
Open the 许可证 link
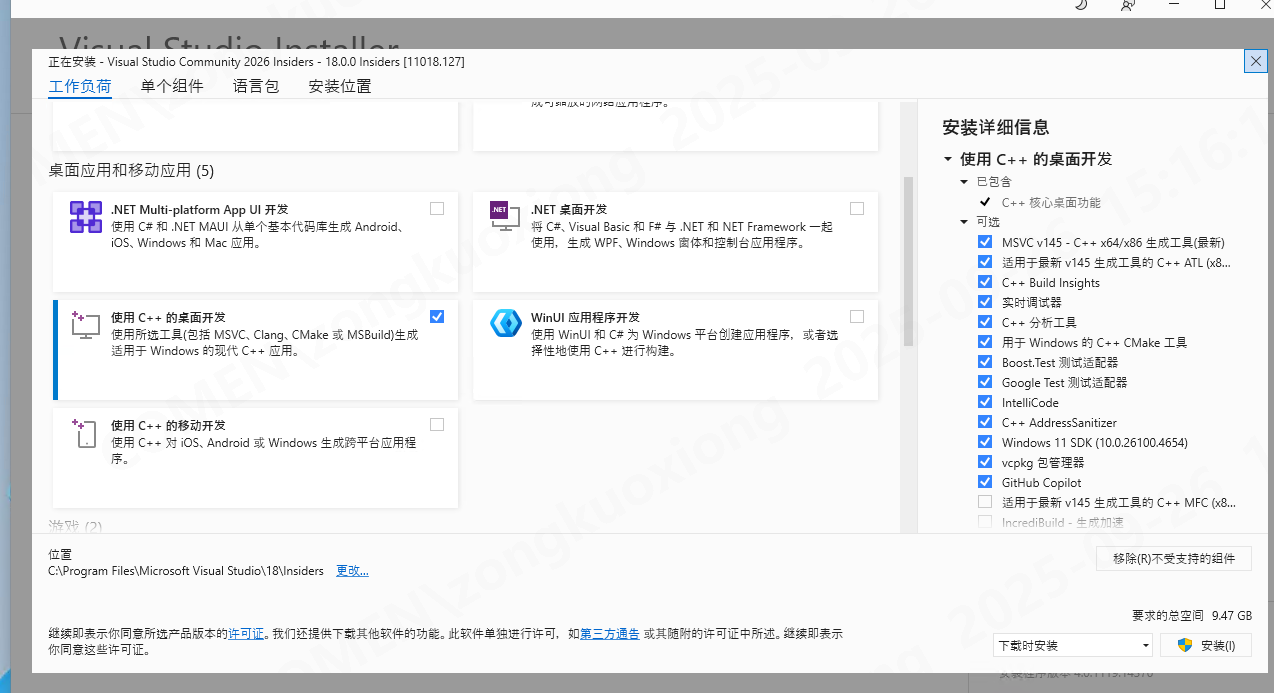(x=246, y=633)
